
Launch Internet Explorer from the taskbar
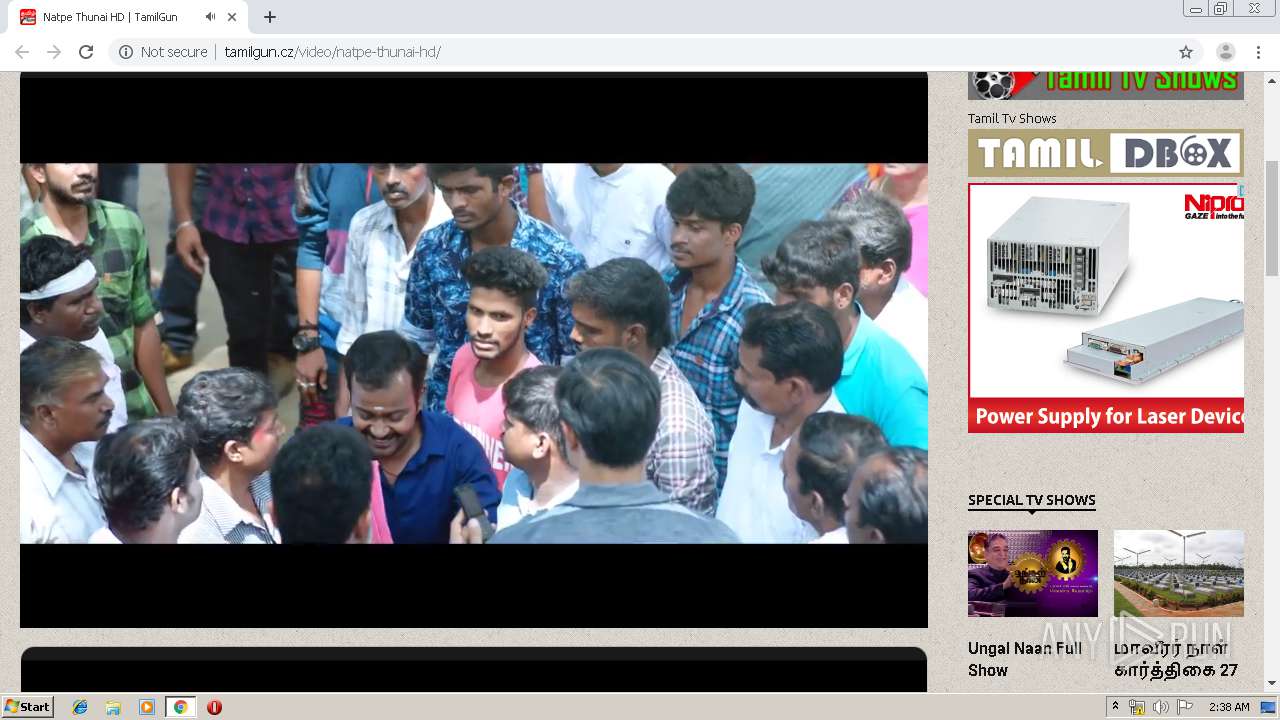(x=80, y=707)
